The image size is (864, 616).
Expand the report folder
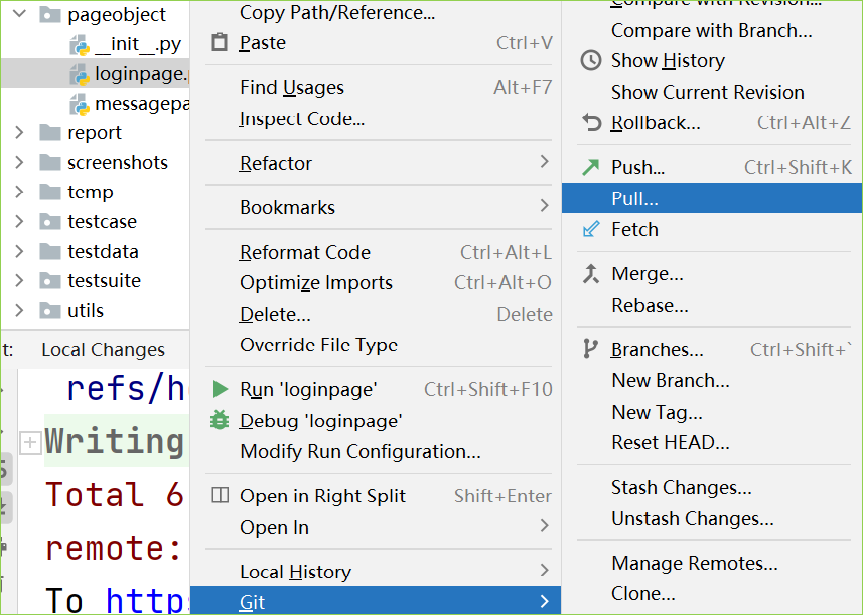pos(19,133)
